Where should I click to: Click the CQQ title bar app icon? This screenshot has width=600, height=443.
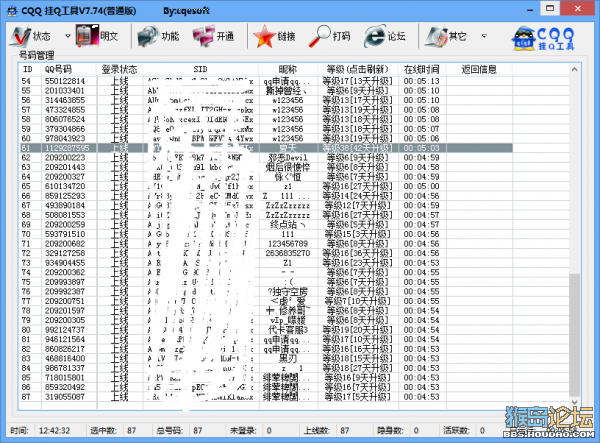point(12,11)
